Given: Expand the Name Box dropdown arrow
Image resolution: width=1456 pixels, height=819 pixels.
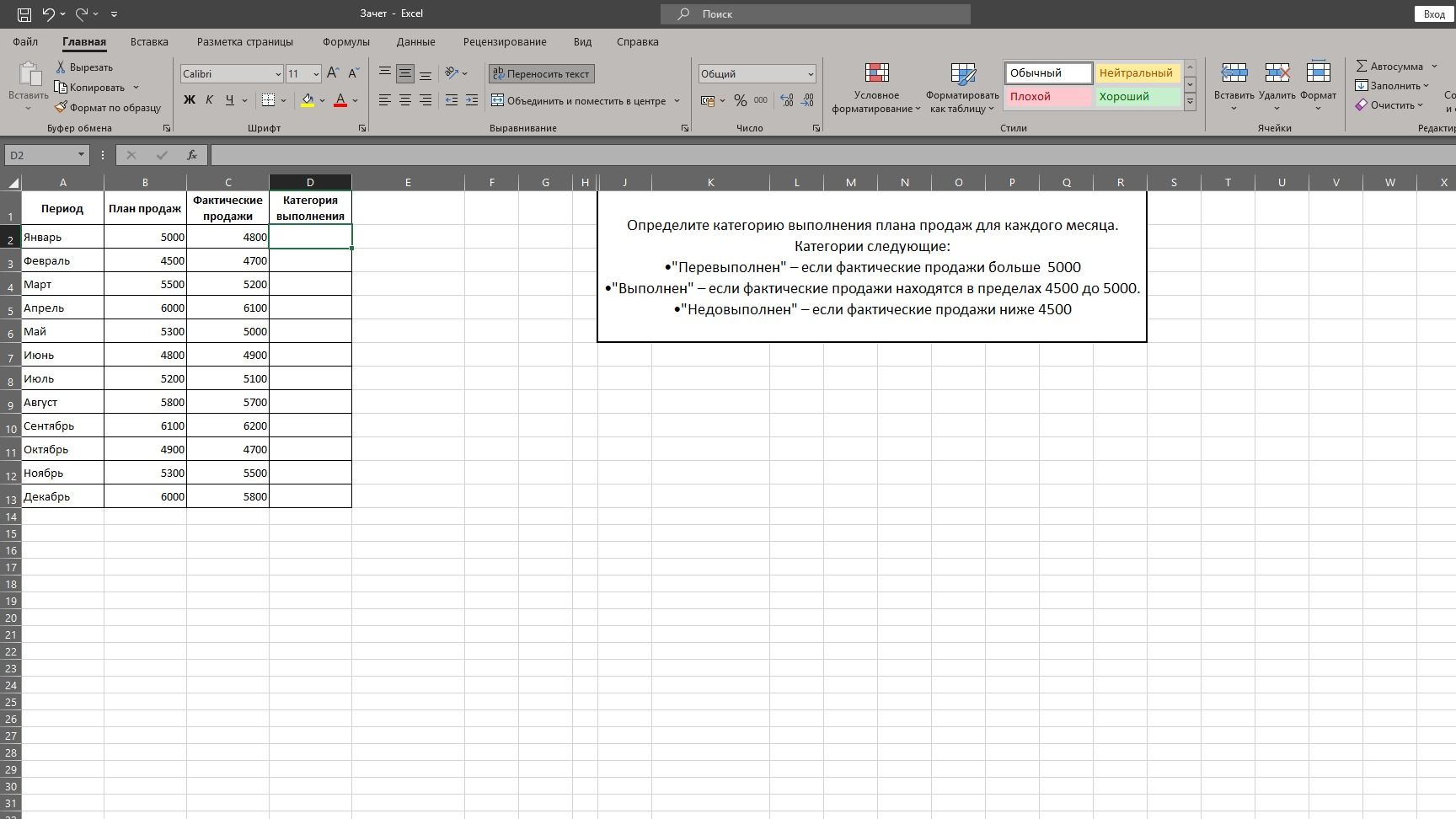Looking at the screenshot, I should 81,155.
